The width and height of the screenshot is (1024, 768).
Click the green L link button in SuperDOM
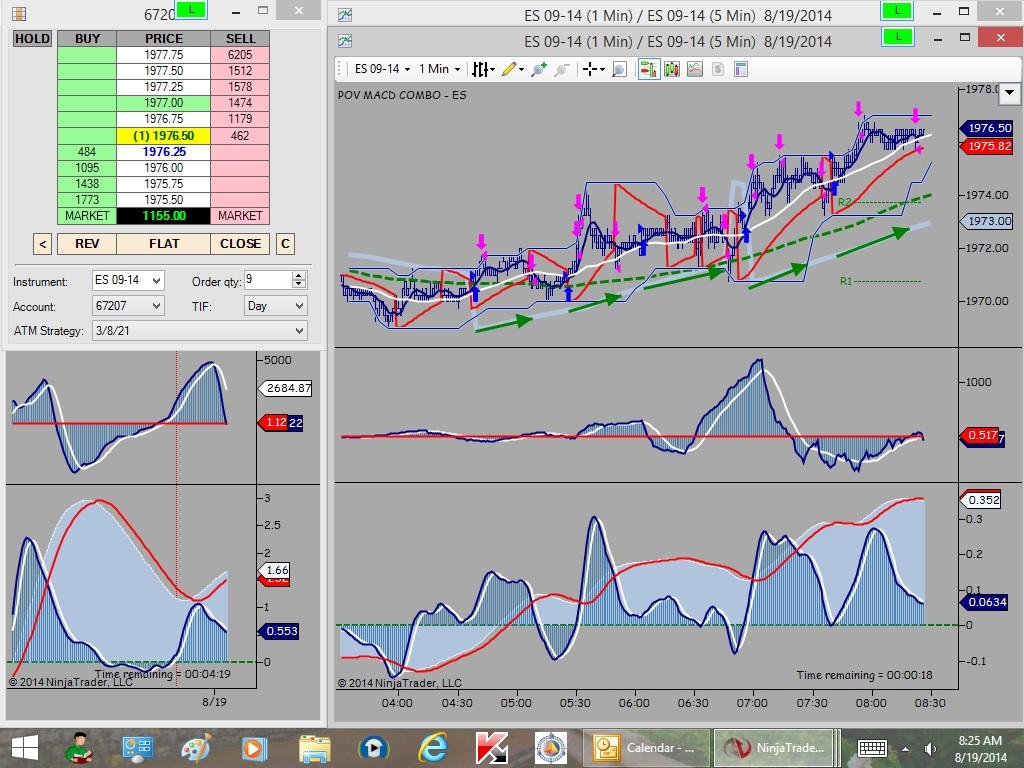pyautogui.click(x=192, y=10)
